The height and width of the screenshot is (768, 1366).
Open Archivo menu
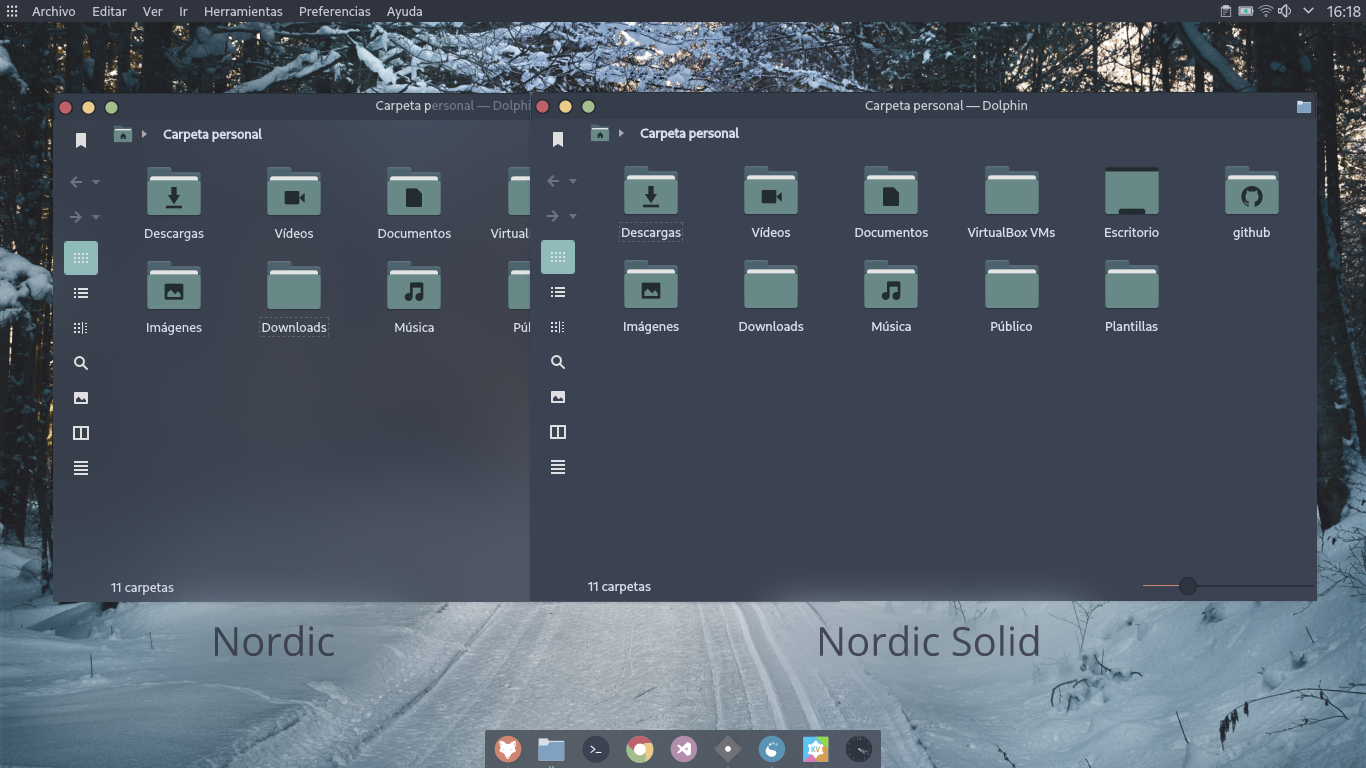53,11
